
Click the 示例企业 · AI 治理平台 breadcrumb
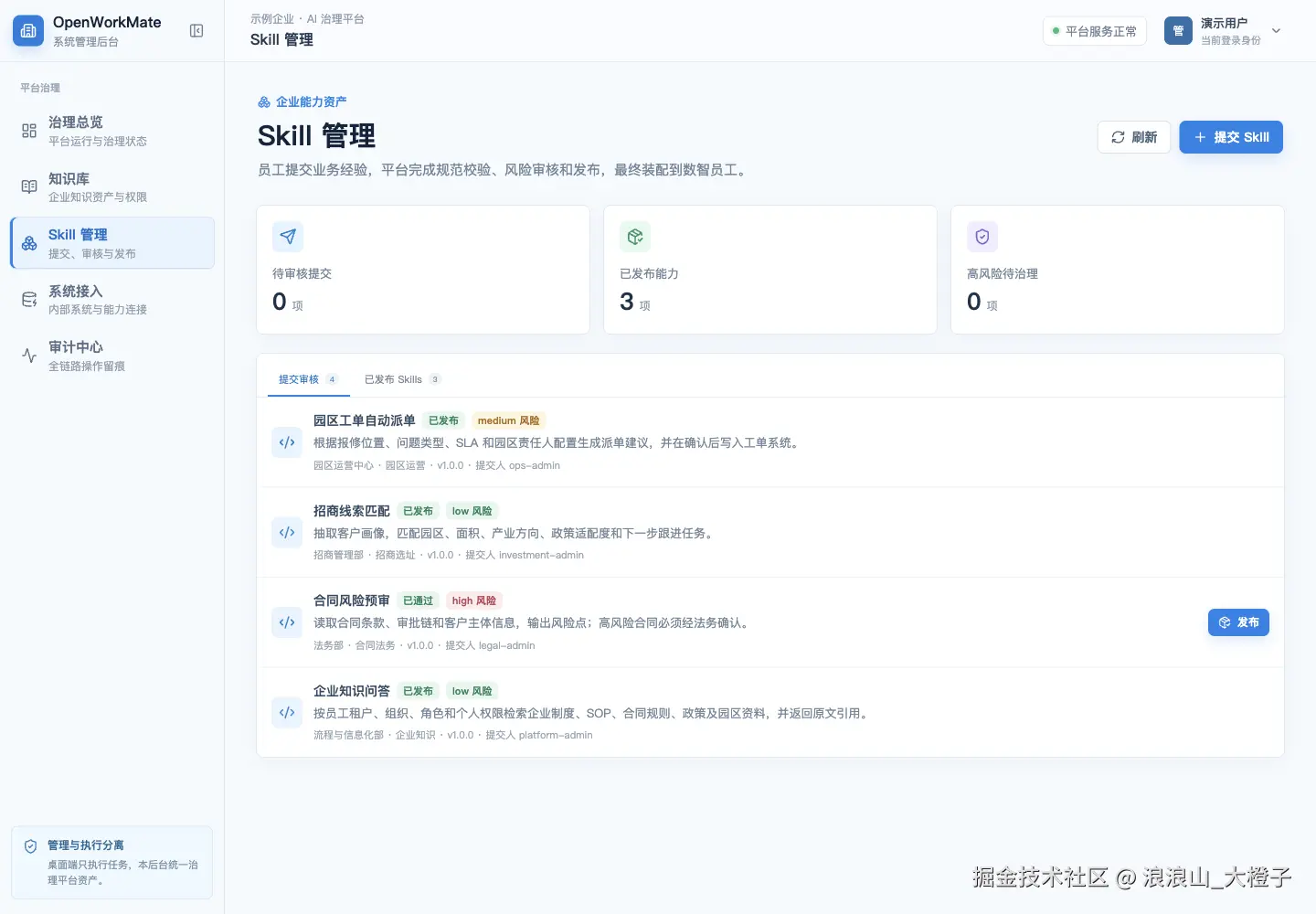[x=307, y=19]
